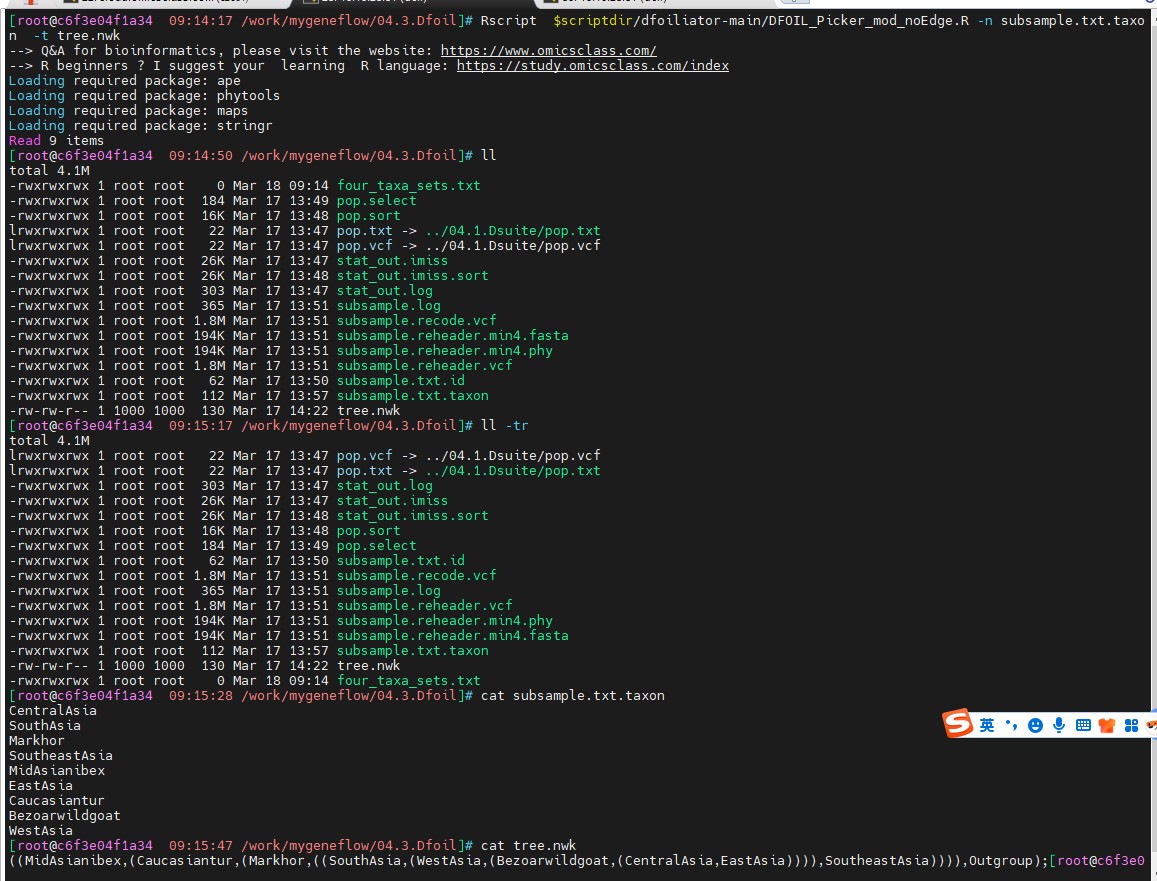Click the four_taxa_sets.txt filename in first listing
This screenshot has width=1157, height=881.
coord(408,186)
